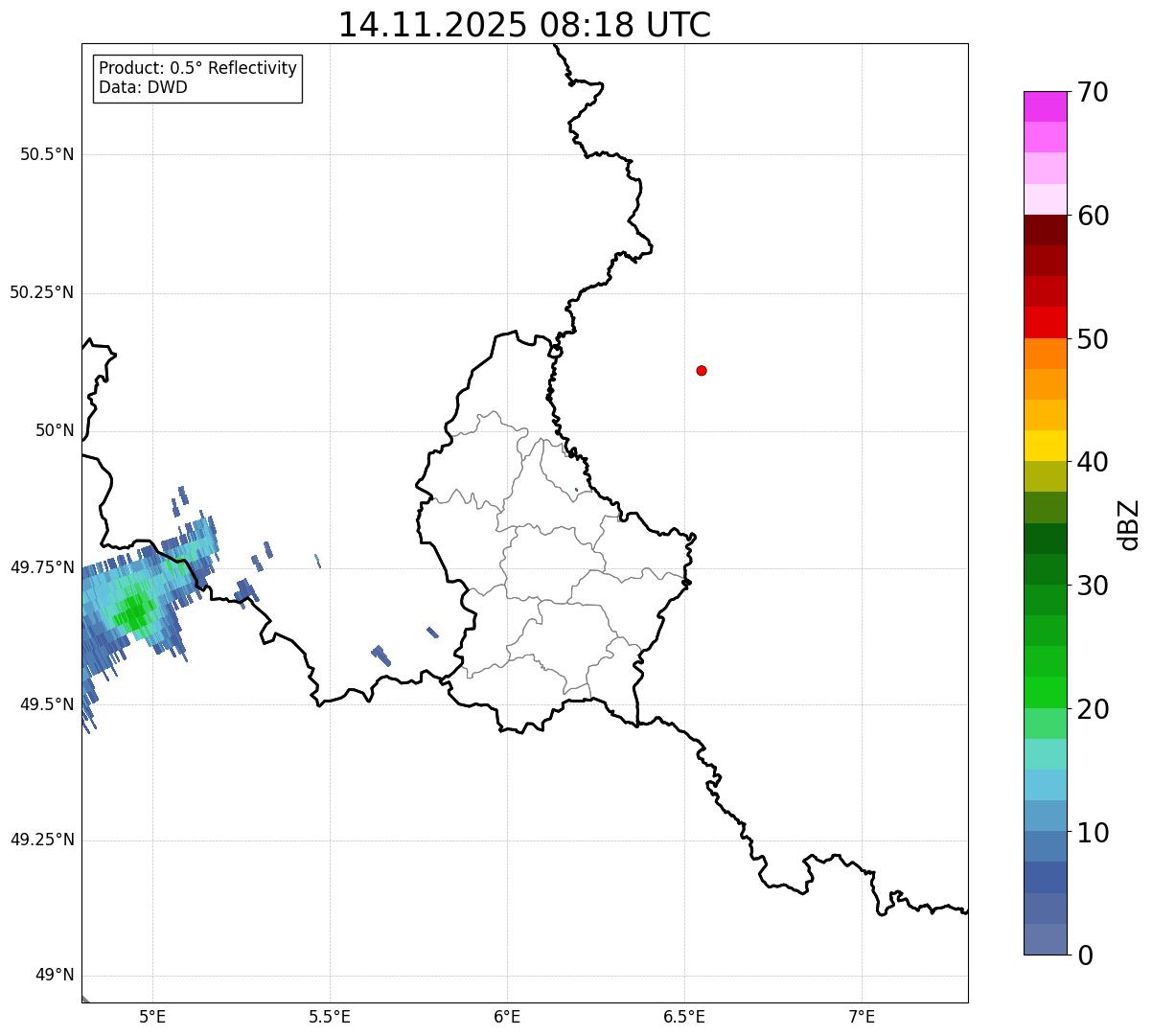Click the 6.5°E longitude tick label
The image size is (1152, 1036).
tap(684, 1016)
